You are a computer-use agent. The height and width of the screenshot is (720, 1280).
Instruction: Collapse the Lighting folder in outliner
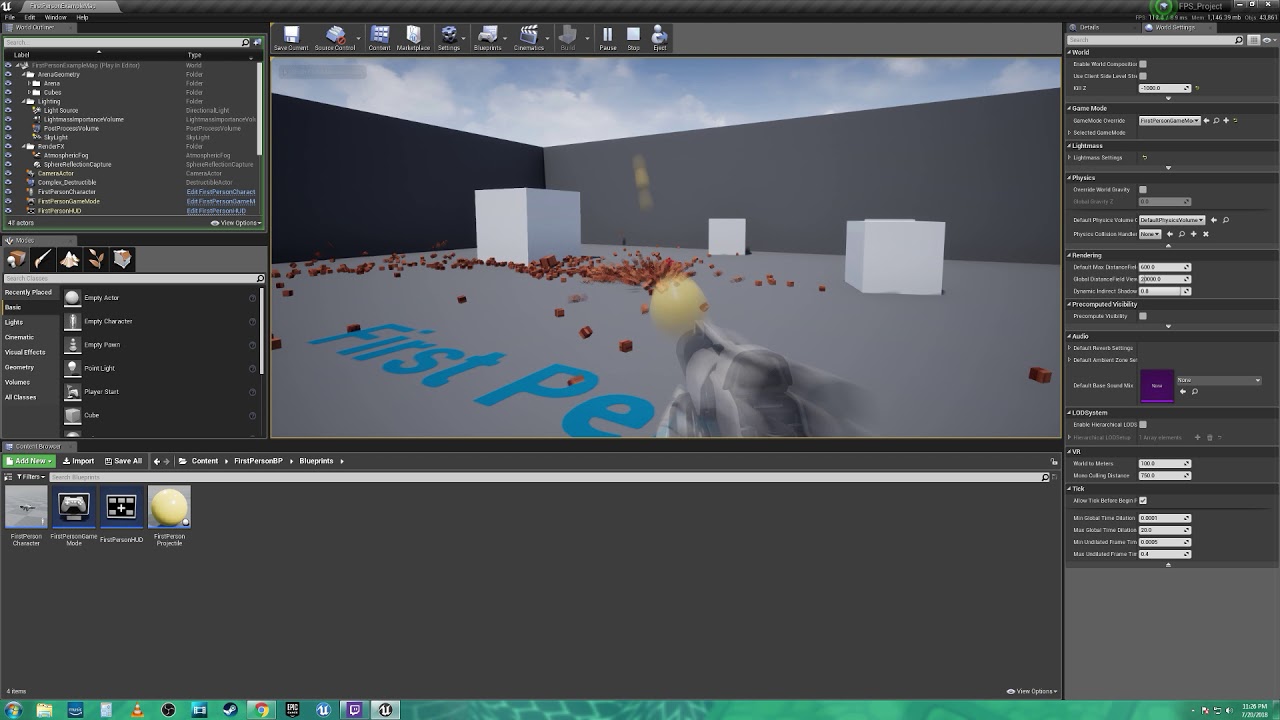tap(24, 101)
